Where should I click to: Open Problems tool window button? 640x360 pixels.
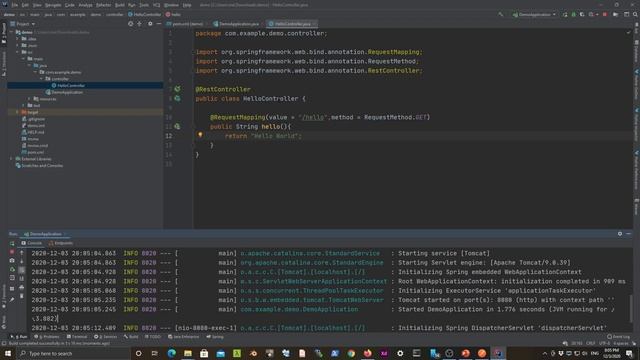(47, 337)
